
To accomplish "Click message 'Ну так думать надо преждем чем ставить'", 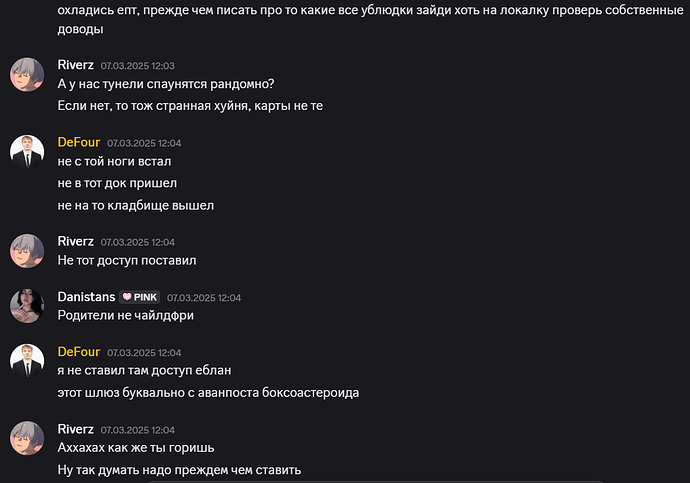I will point(180,470).
